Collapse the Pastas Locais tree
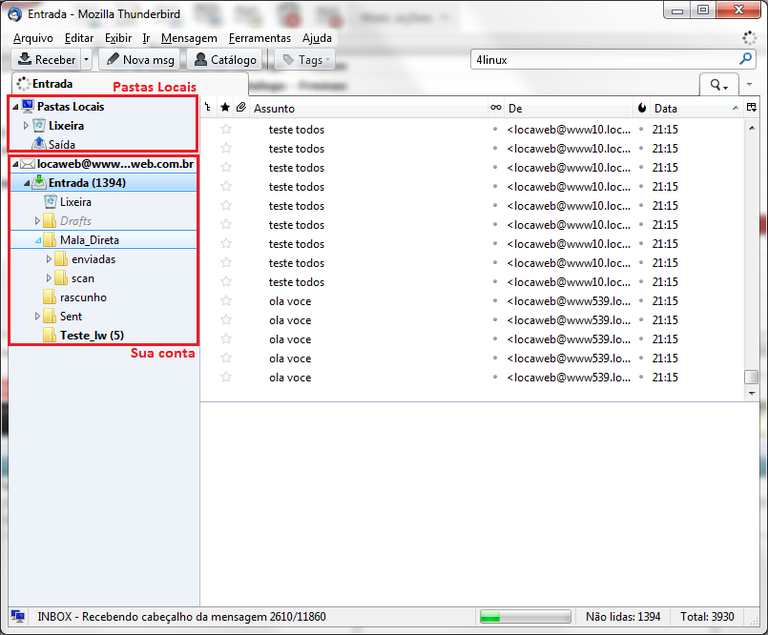 pos(15,106)
